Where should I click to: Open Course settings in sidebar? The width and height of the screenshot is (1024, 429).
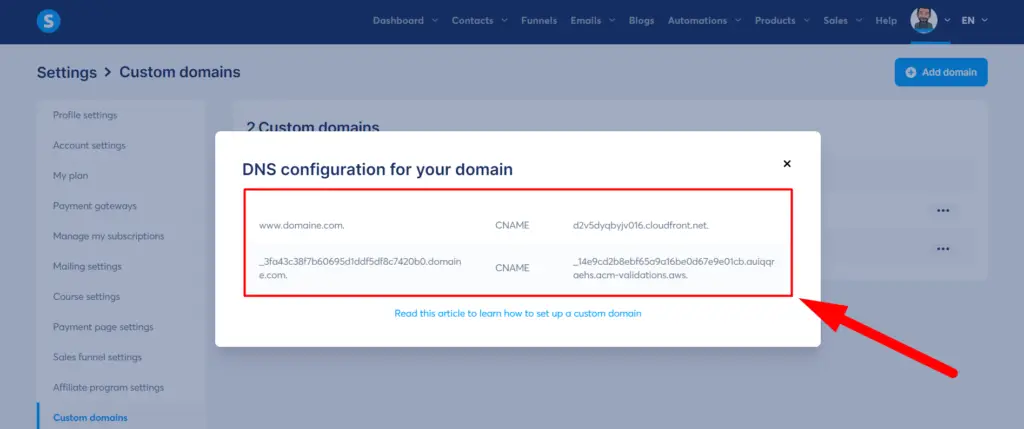[x=86, y=297]
